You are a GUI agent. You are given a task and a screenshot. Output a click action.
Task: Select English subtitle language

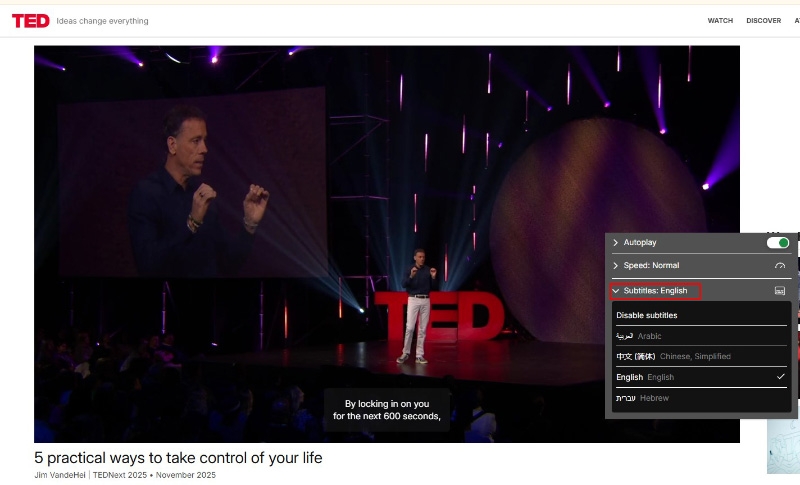[701, 377]
